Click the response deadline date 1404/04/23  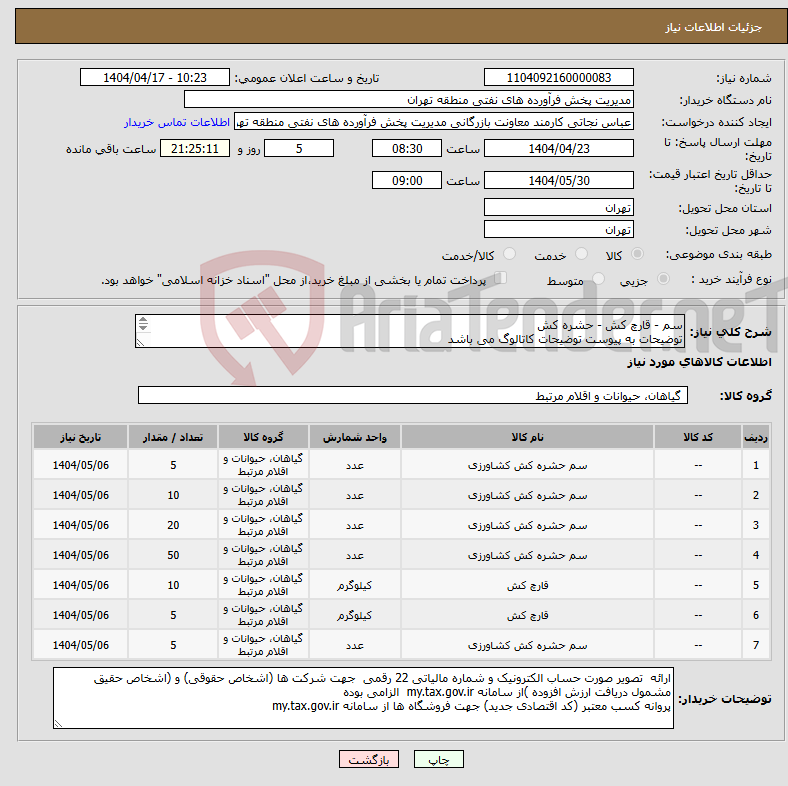(x=559, y=148)
